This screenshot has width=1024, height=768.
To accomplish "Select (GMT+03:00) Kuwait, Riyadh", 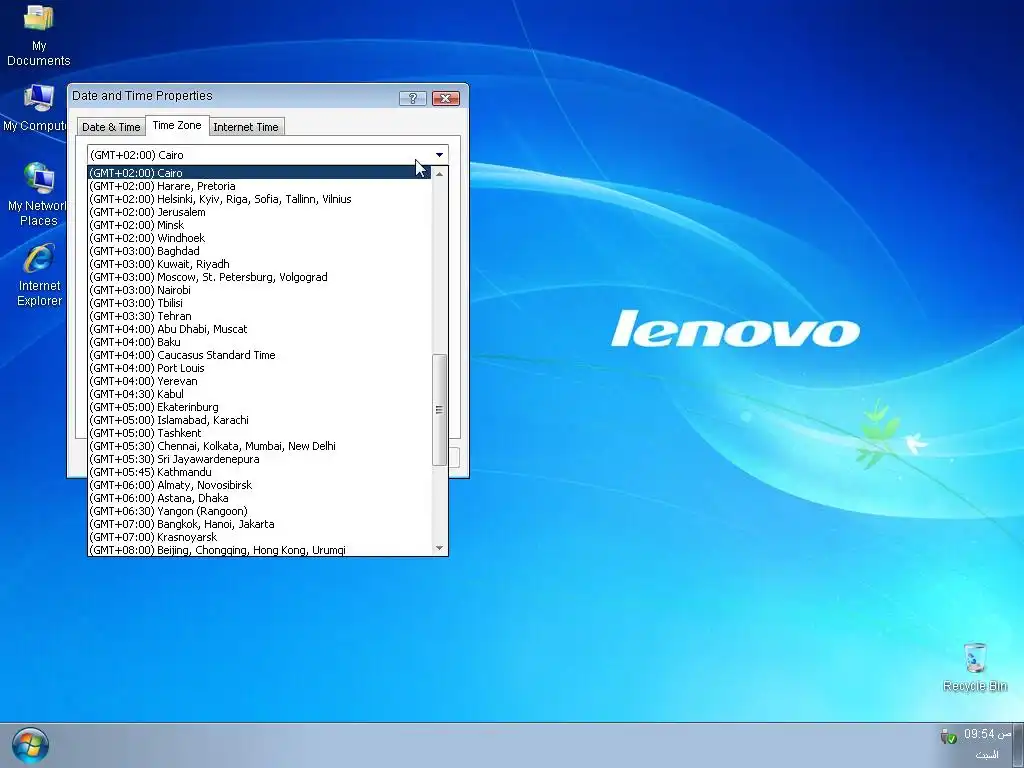I will (x=259, y=264).
